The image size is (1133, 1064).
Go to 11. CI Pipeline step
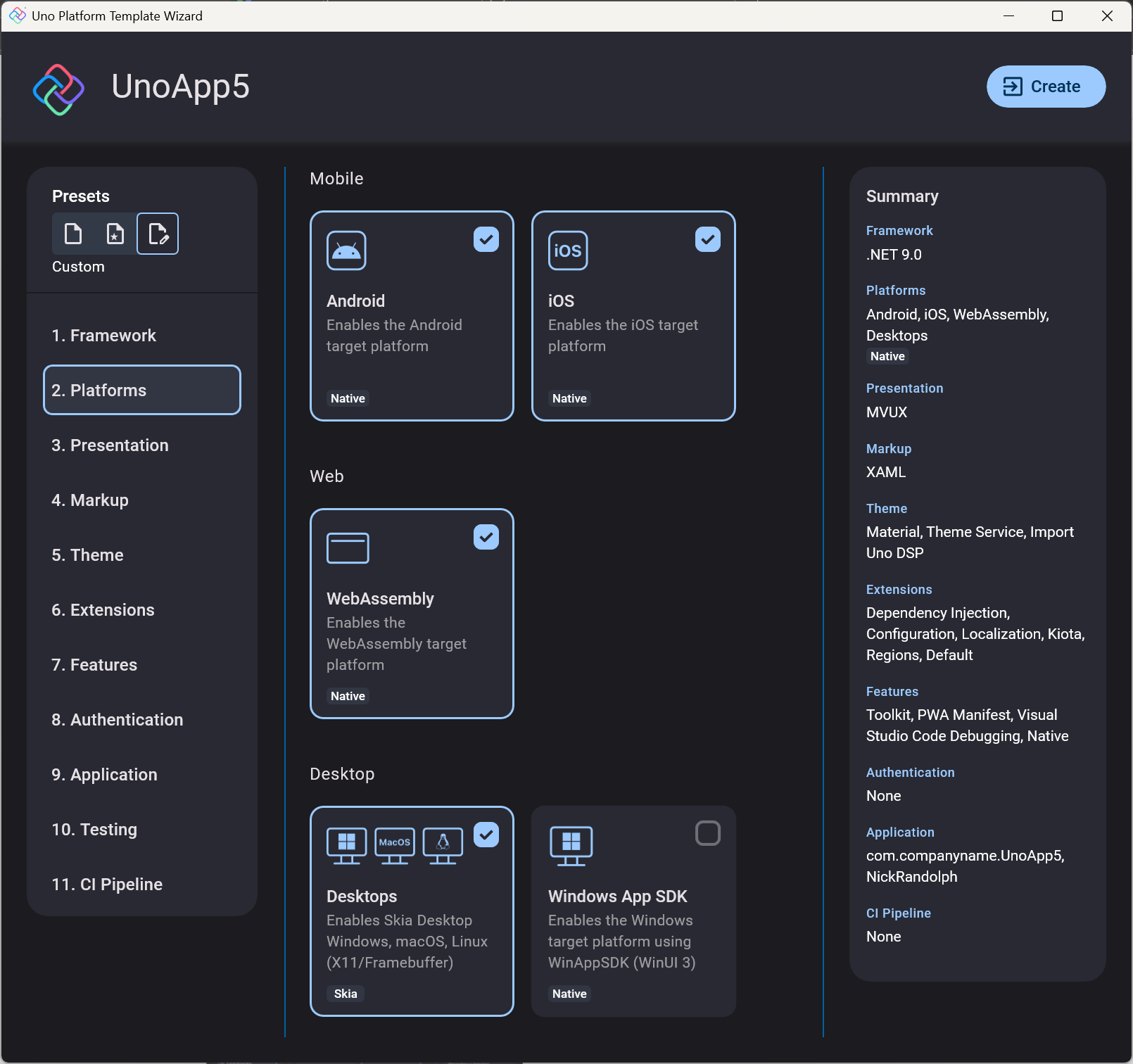pos(142,885)
